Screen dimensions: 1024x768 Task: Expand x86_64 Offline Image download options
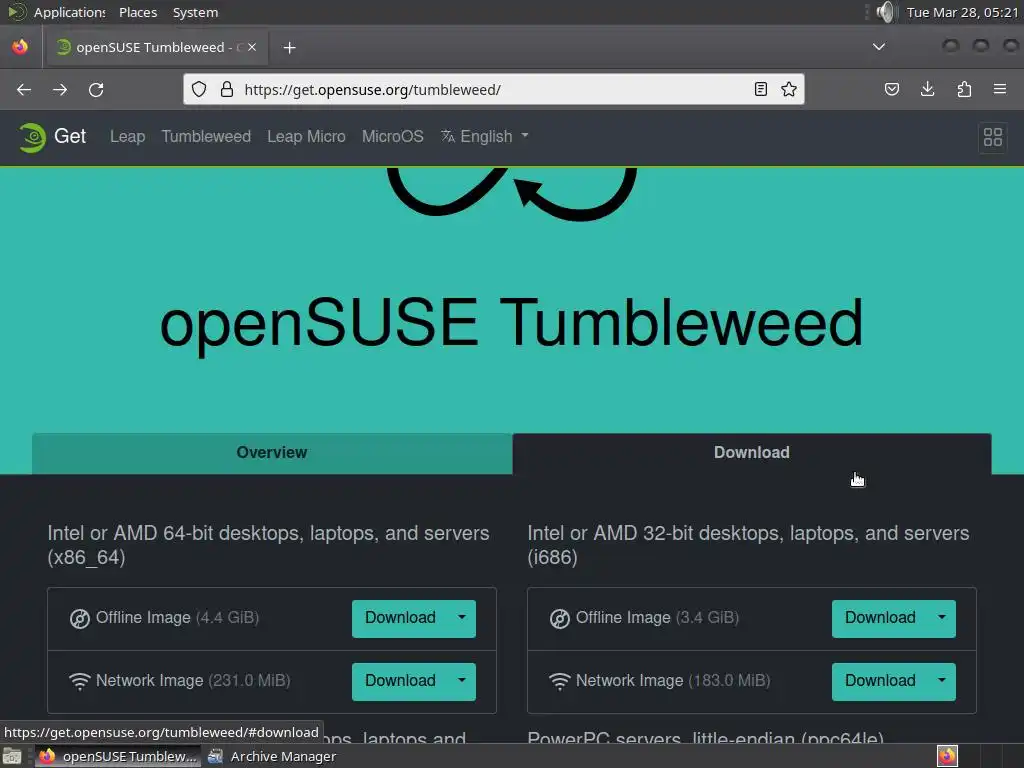click(462, 618)
